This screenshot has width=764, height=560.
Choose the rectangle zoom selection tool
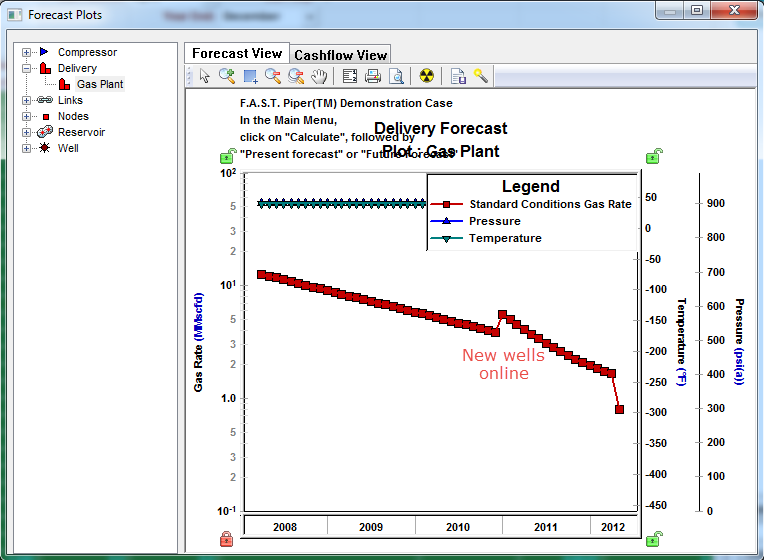click(x=250, y=75)
